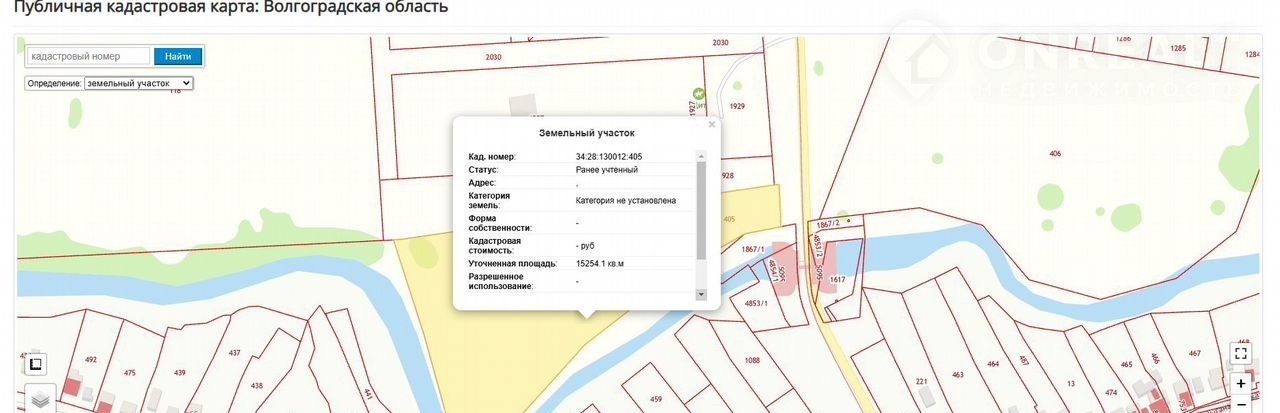Viewport: 1280px width, 413px height.
Task: Focus the кадастровый номер input field
Action: 88,57
